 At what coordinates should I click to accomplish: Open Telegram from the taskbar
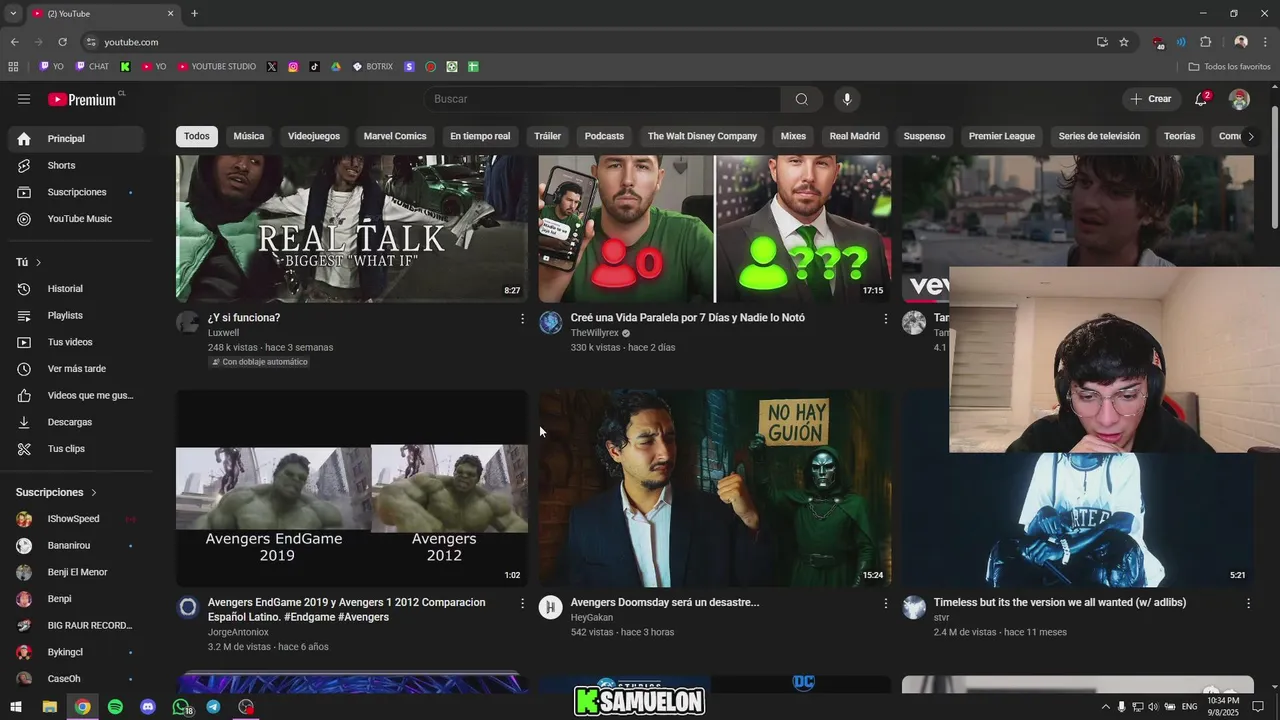[x=213, y=707]
